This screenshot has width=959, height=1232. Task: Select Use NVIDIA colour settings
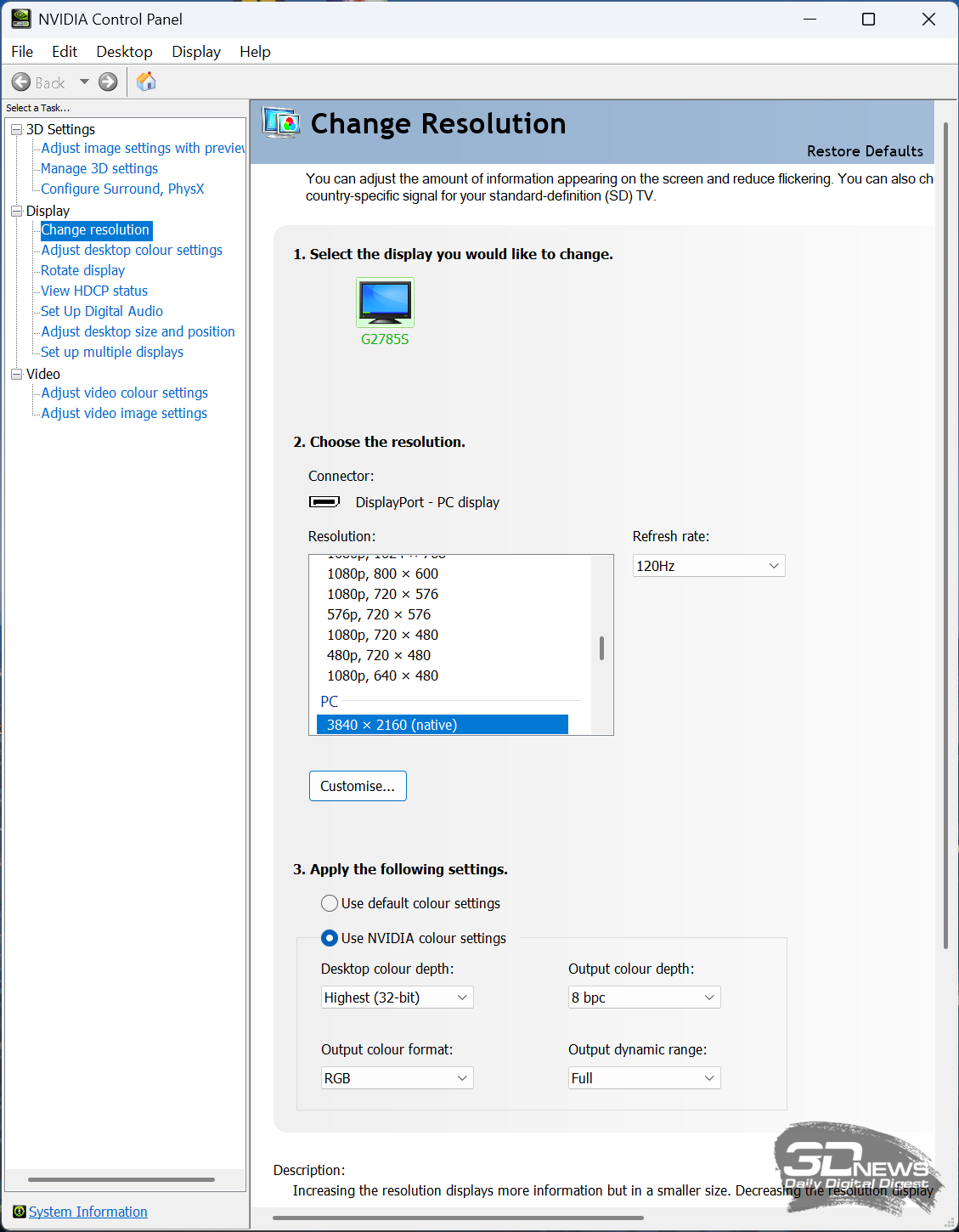click(330, 938)
